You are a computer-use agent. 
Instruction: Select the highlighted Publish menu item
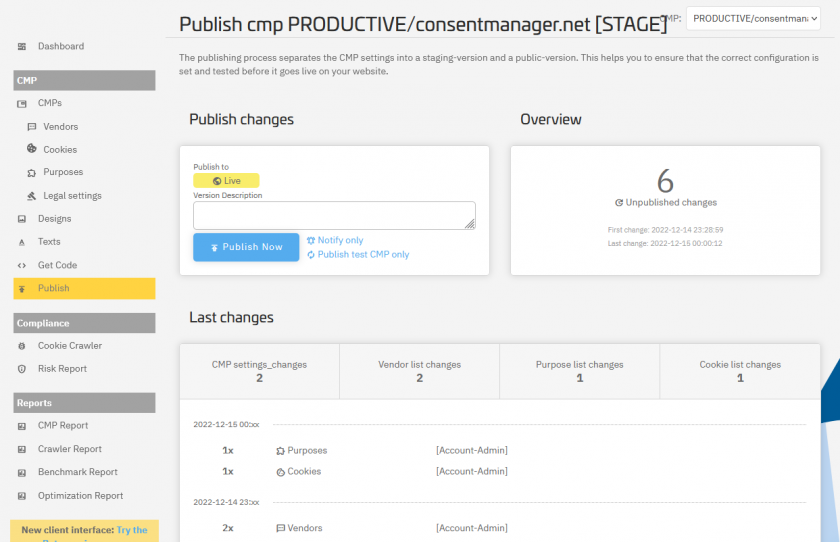[x=84, y=288]
